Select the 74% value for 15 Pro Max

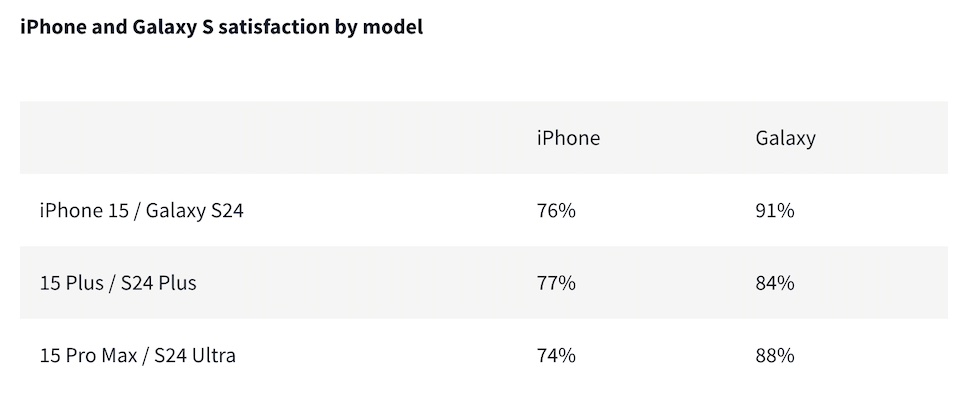(x=556, y=355)
